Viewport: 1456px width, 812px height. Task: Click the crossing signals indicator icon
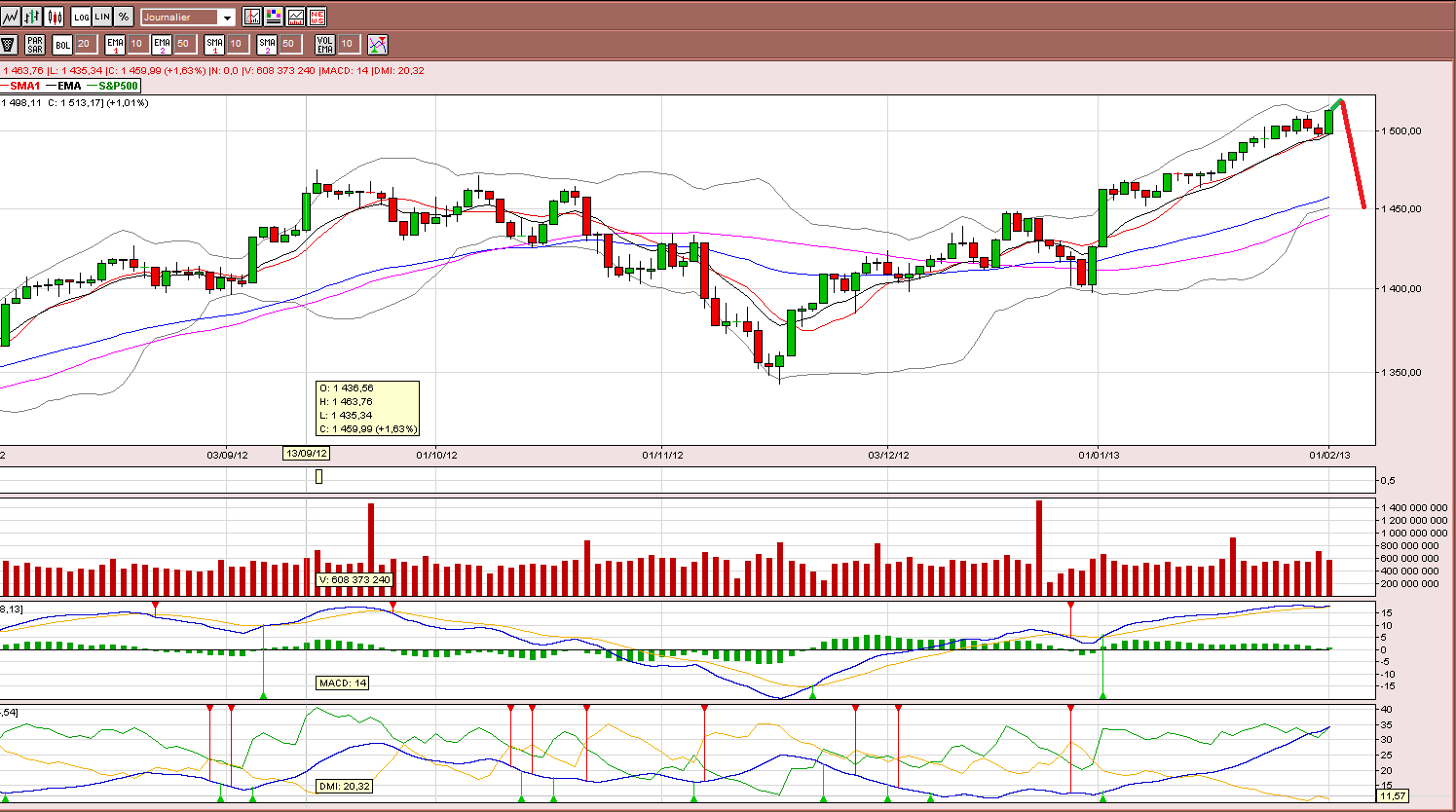(378, 44)
